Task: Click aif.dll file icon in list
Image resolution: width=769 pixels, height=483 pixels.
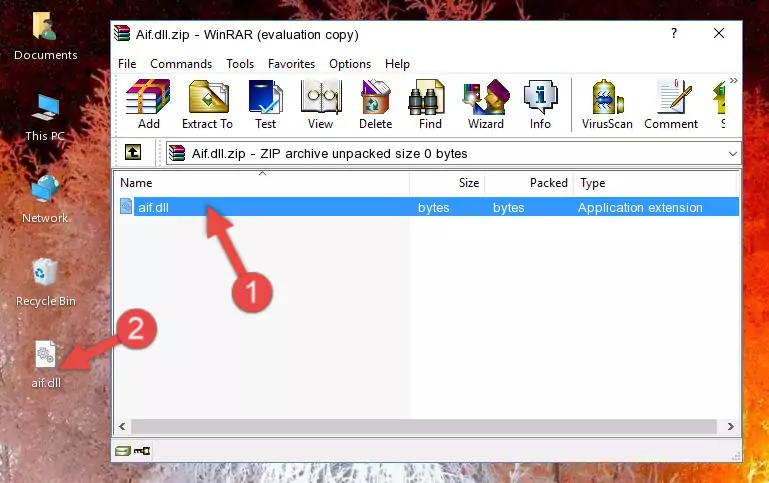Action: (x=126, y=206)
